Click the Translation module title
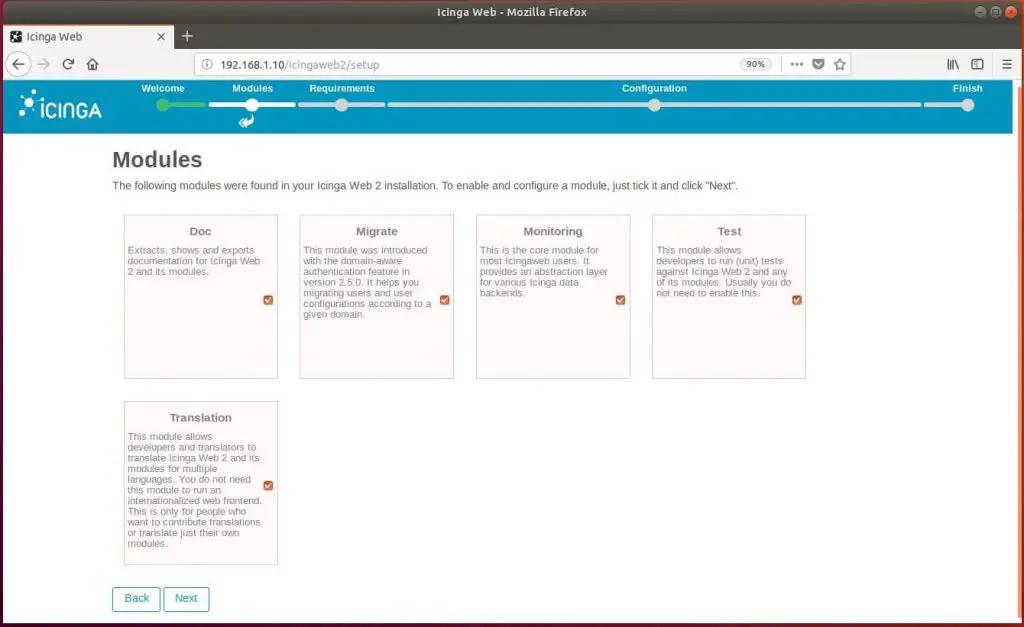Image resolution: width=1024 pixels, height=627 pixels. [x=200, y=417]
